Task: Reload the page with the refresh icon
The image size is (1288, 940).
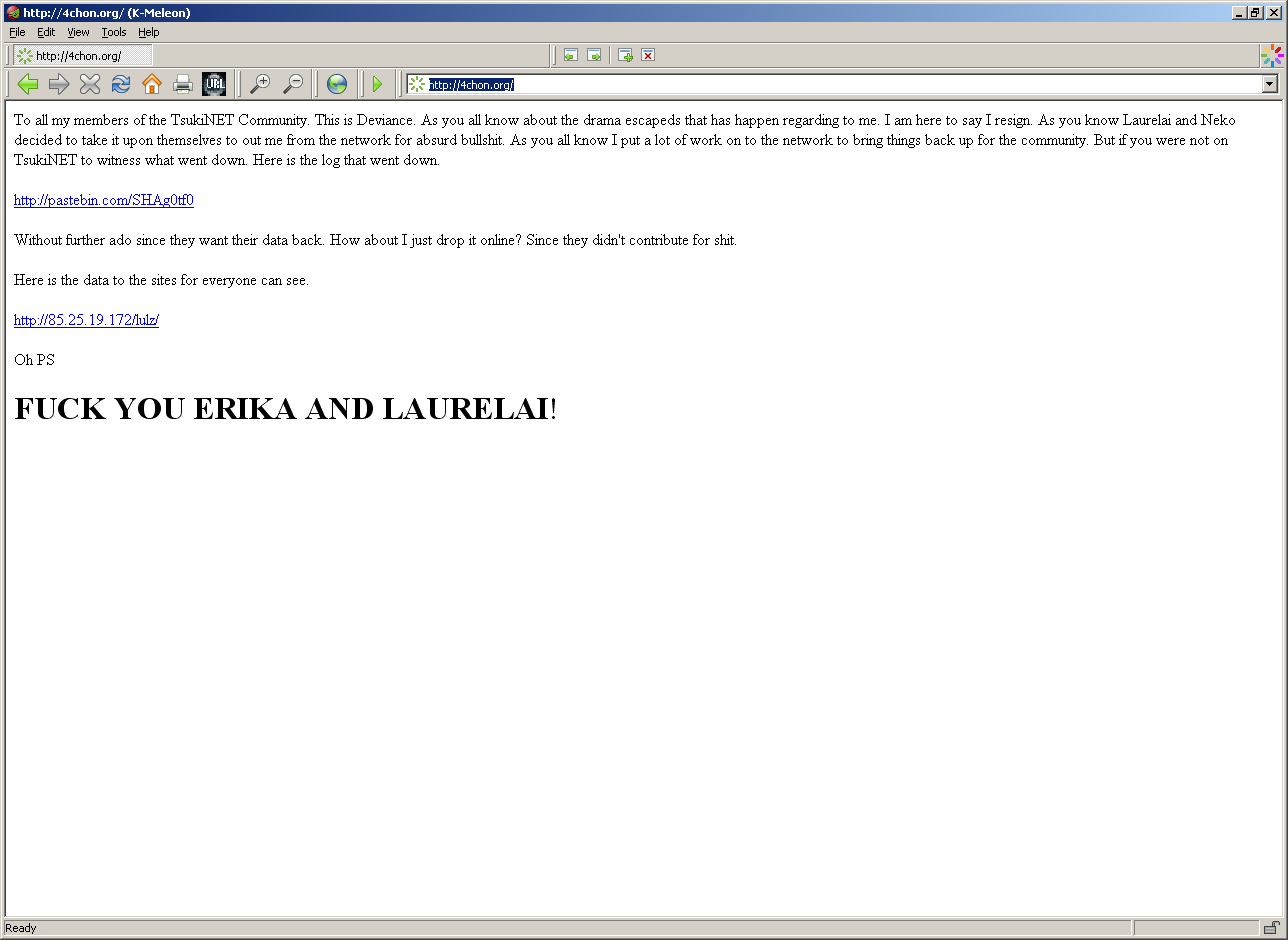Action: 121,84
